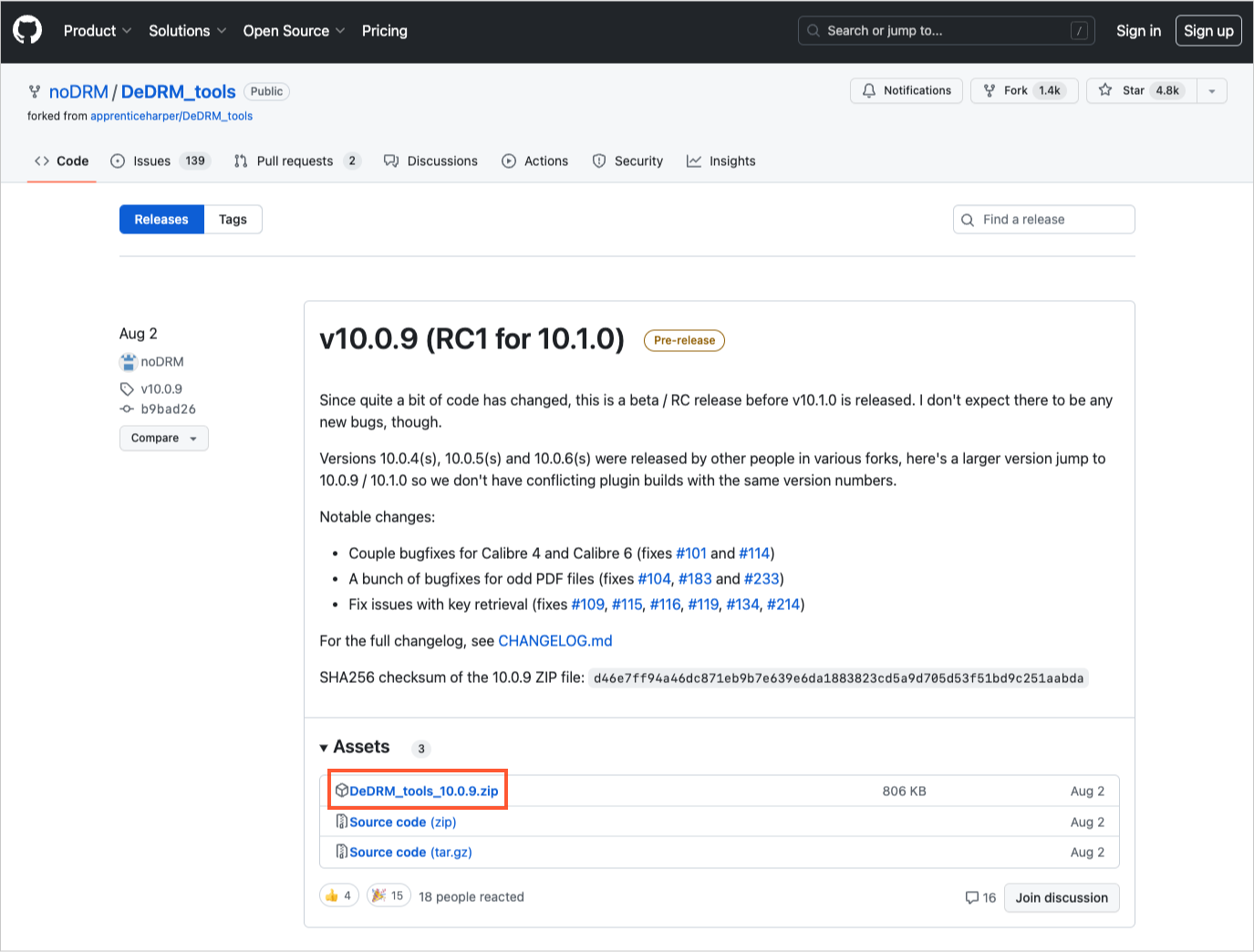Open the v10.0.9 tag link
The width and height of the screenshot is (1254, 952).
click(161, 388)
